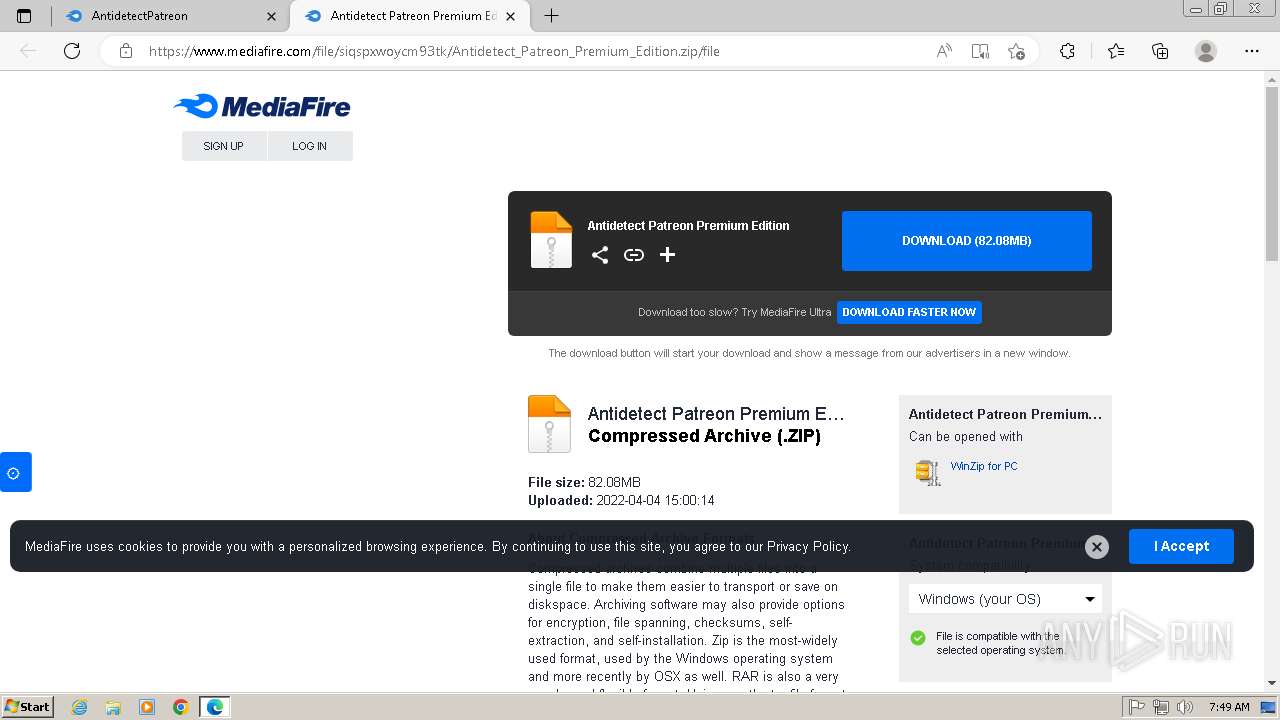
Task: Expand the Windows (your OS) dropdown
Action: pyautogui.click(x=1005, y=599)
